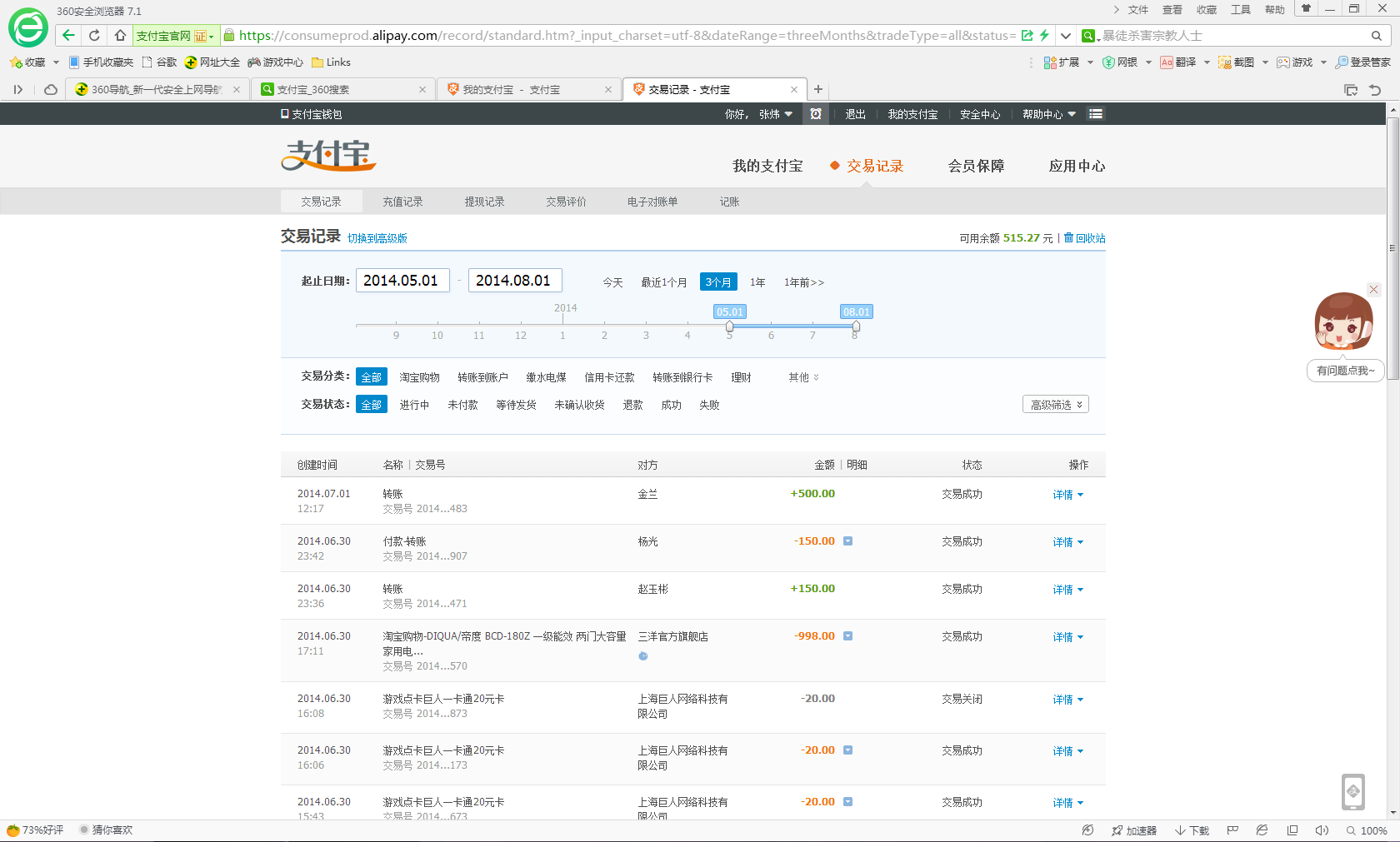Click the 切换到高级版 link
The width and height of the screenshot is (1400, 842).
pyautogui.click(x=377, y=238)
